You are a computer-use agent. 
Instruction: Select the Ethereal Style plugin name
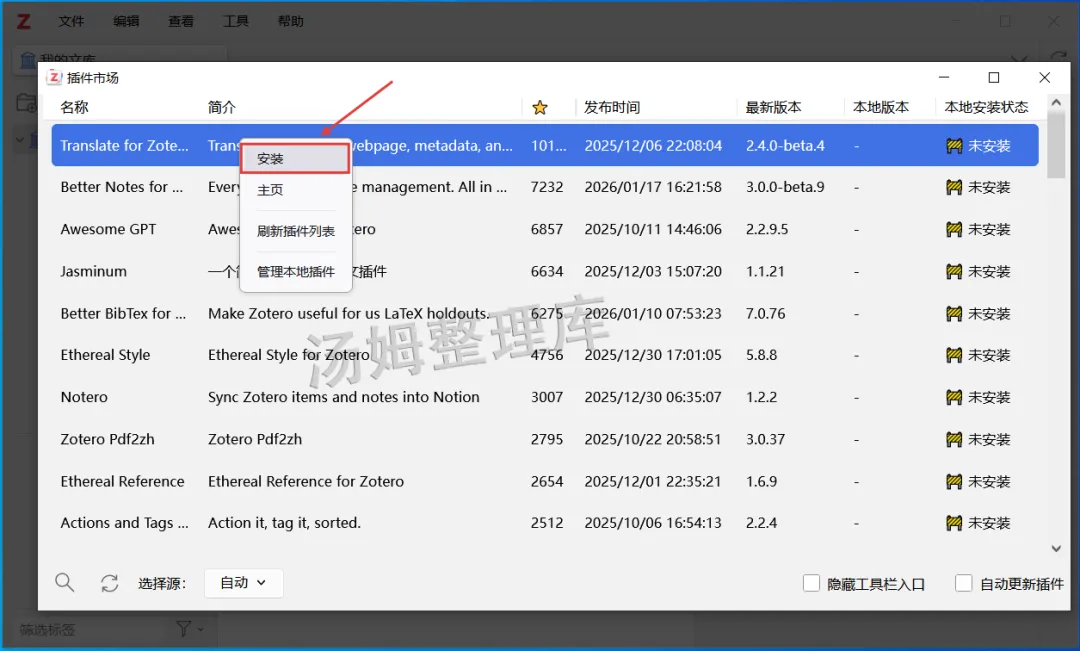pyautogui.click(x=105, y=355)
